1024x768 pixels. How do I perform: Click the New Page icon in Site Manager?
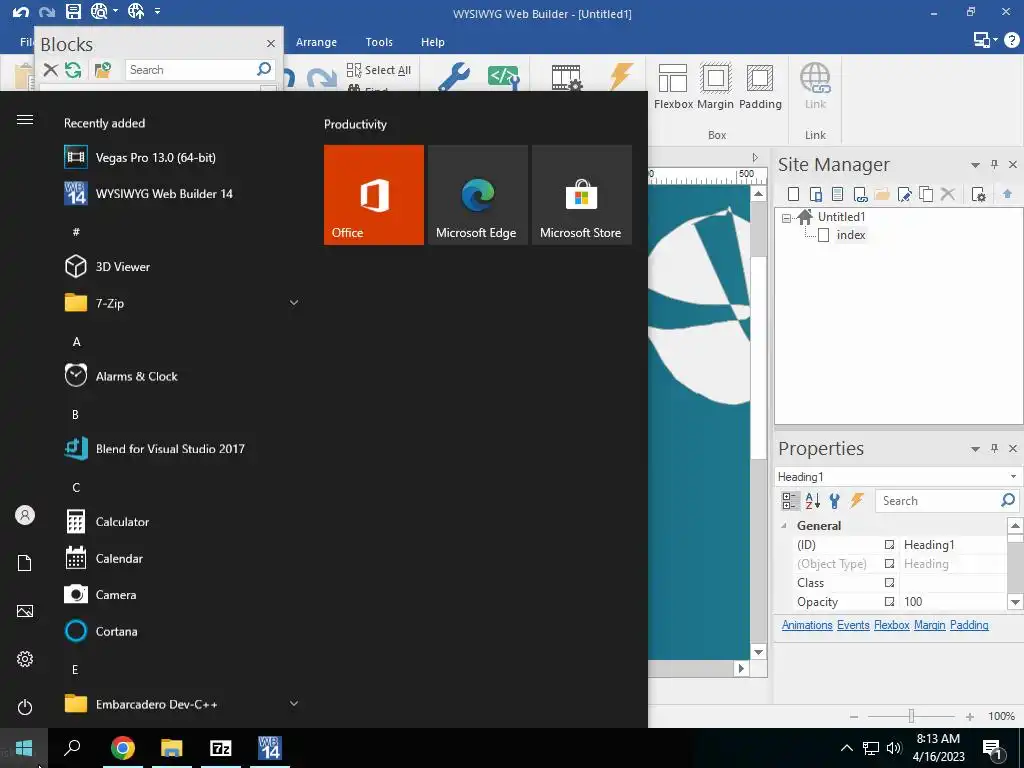pos(793,194)
